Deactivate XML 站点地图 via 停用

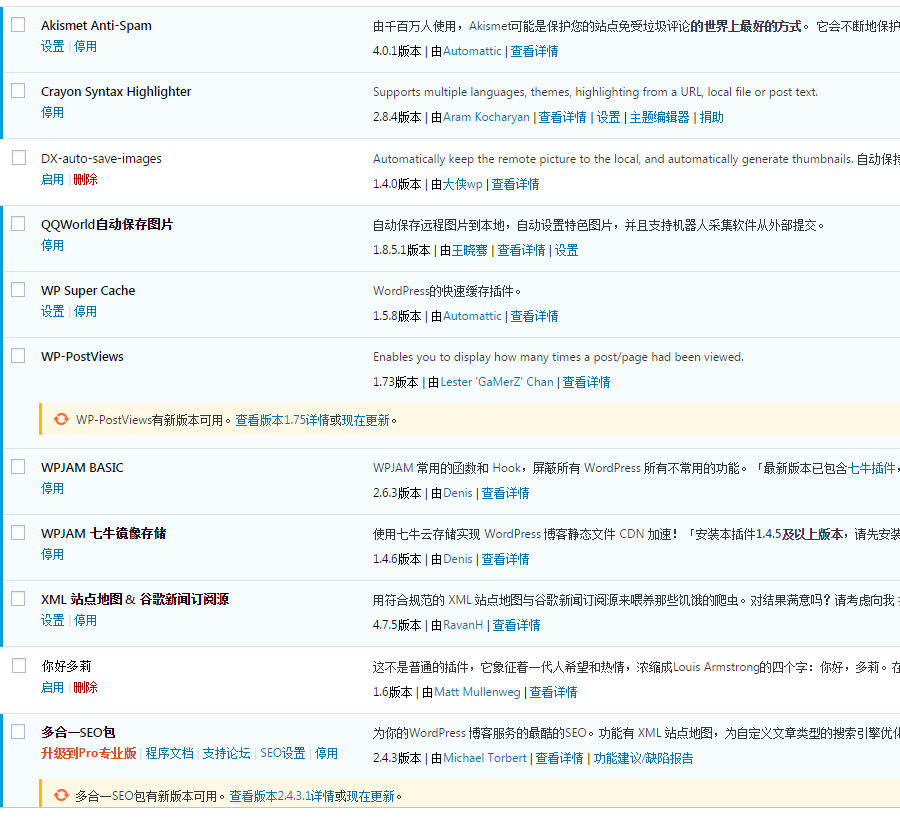(x=85, y=620)
